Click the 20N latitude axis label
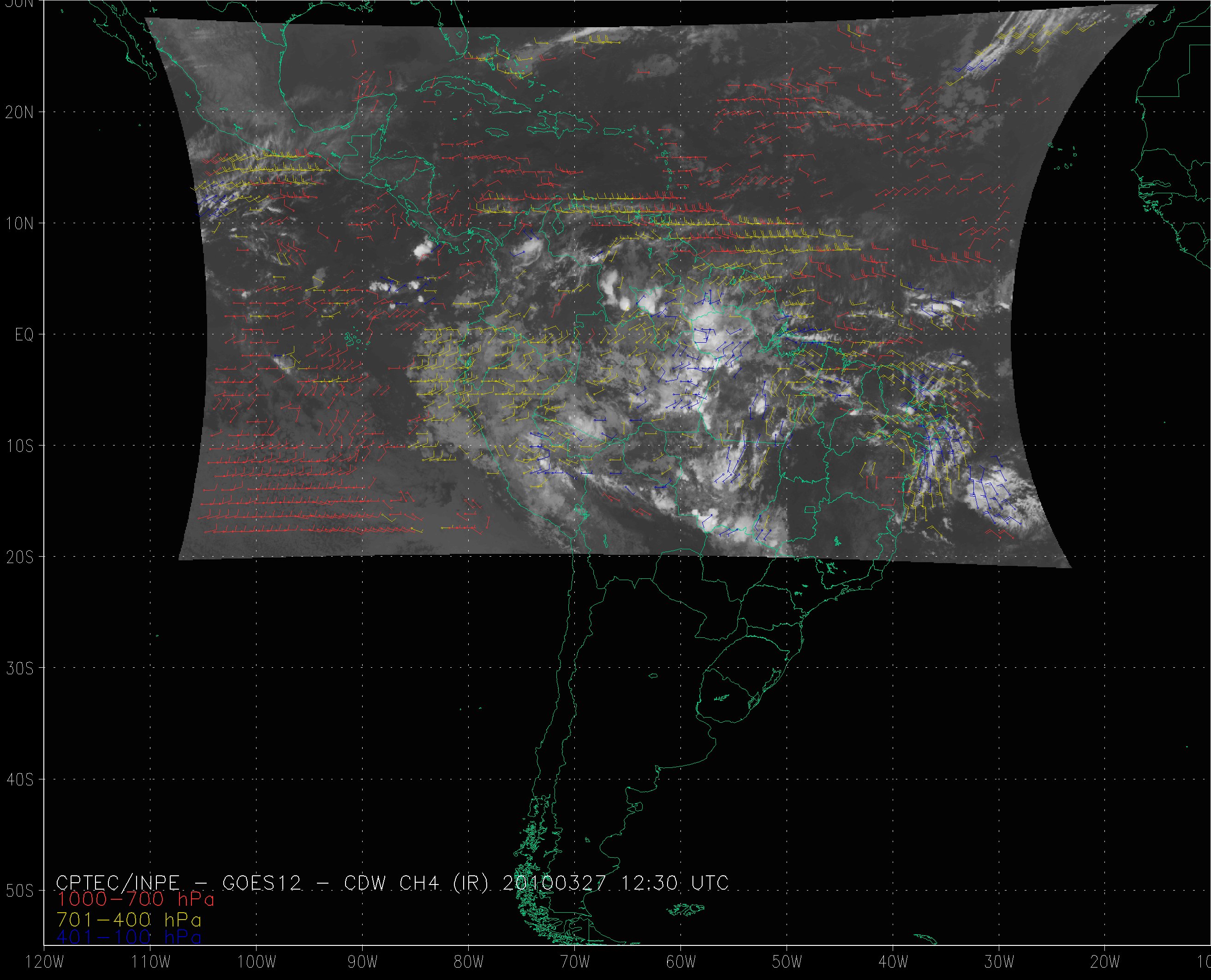This screenshot has width=1211, height=980. pos(19,113)
